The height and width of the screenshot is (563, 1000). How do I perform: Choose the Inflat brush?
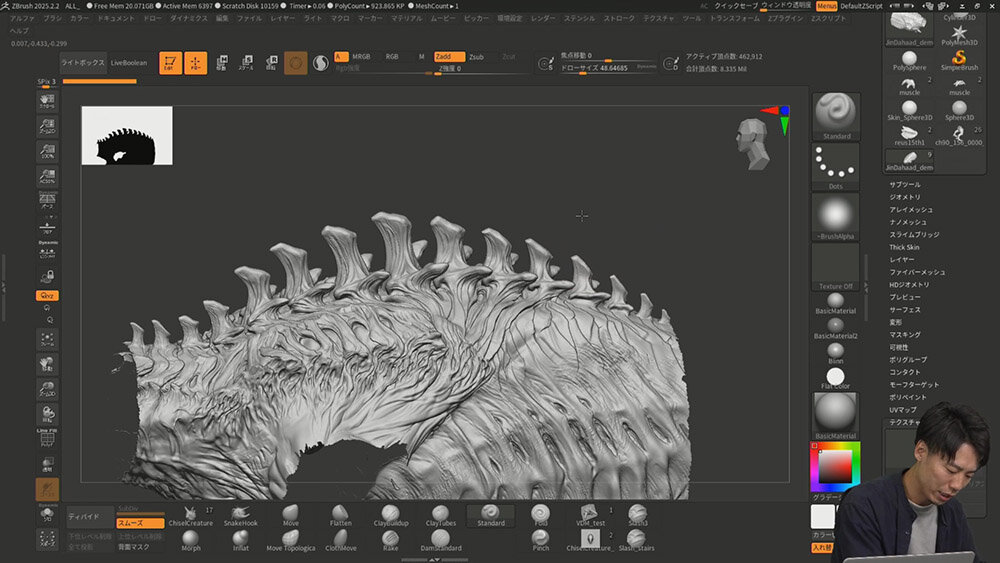pos(240,541)
